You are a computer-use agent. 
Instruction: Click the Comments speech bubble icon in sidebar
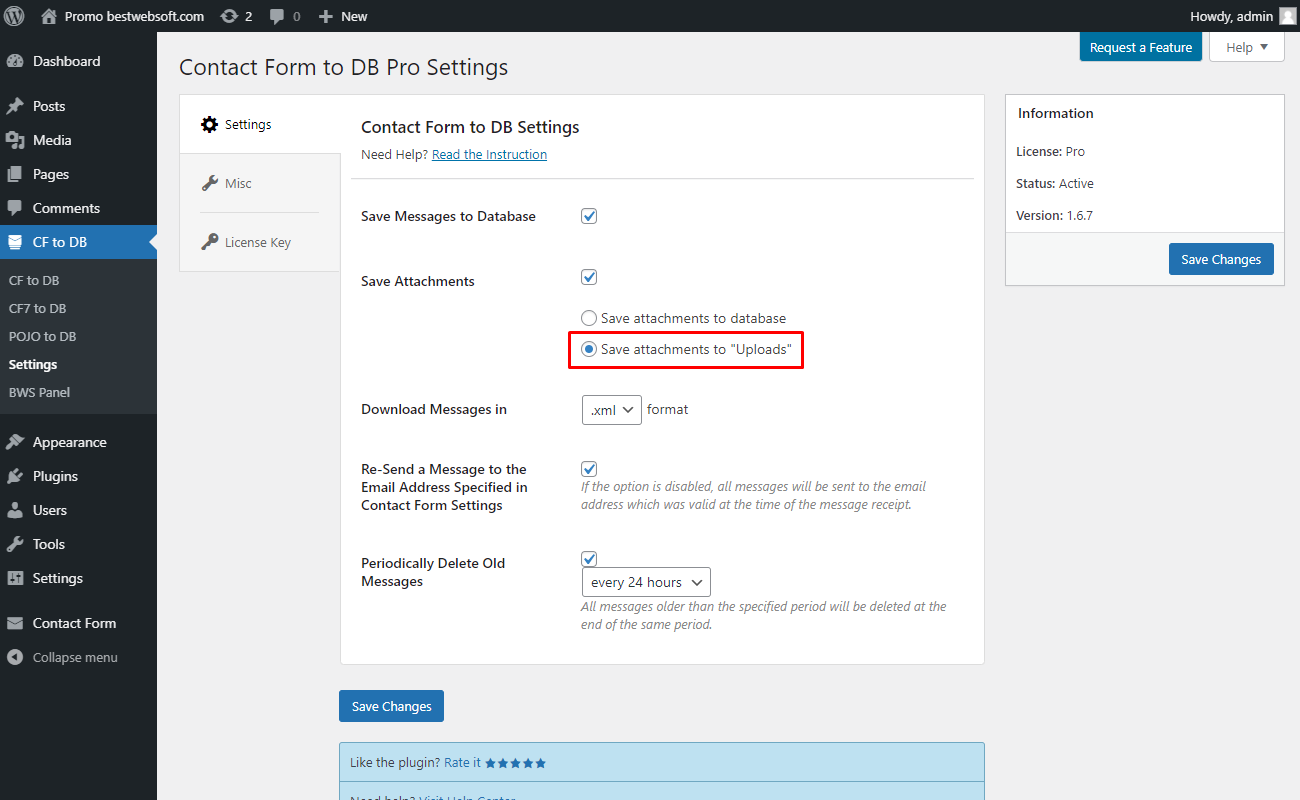pyautogui.click(x=15, y=208)
